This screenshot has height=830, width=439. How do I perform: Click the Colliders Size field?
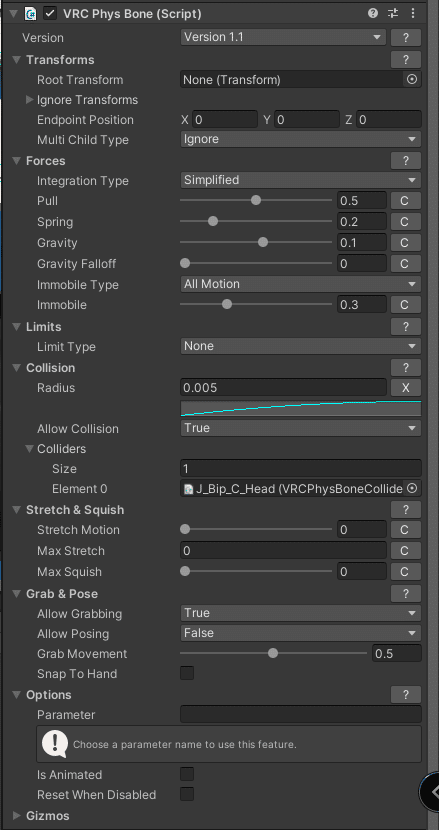point(301,468)
